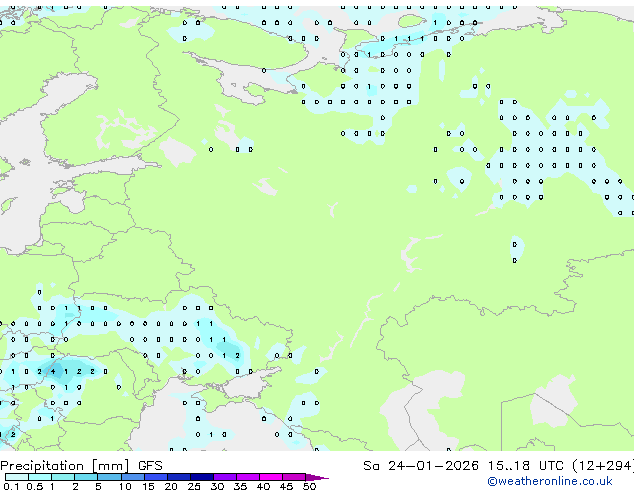The image size is (634, 490).
Task: Click the 0.5–1 mm legend swatch
Action: (x=40, y=477)
